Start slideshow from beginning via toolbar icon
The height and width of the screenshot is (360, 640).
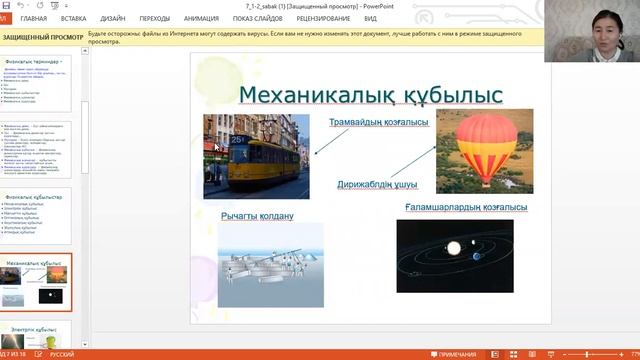click(x=55, y=6)
